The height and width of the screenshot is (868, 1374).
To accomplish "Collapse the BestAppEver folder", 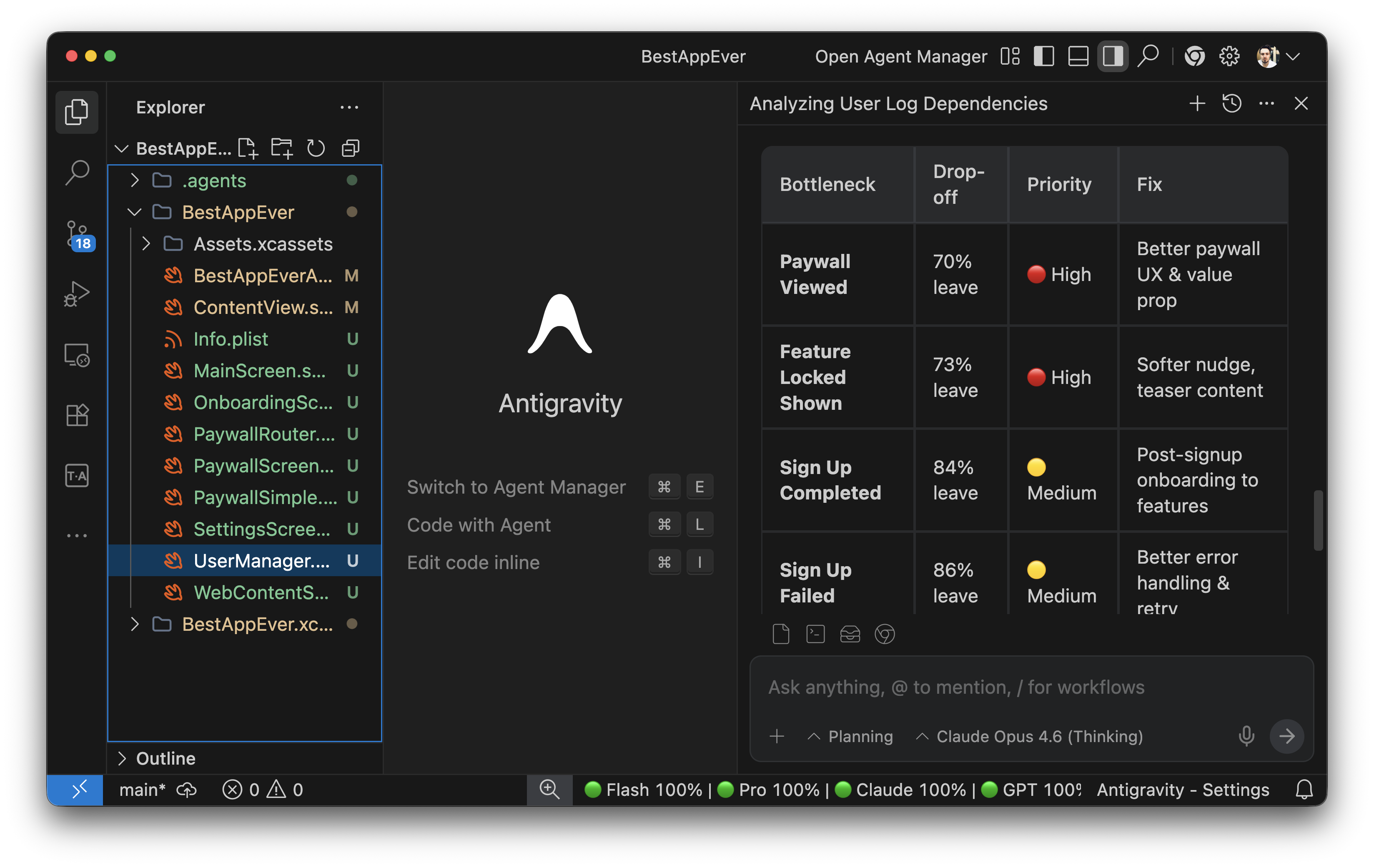I will pos(135,212).
